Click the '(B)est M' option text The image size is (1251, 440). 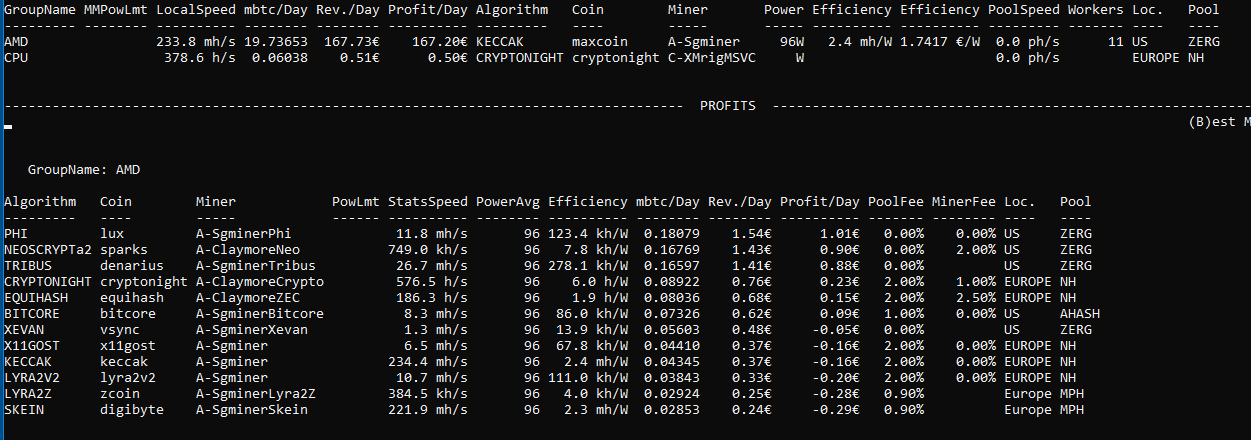pos(1220,122)
